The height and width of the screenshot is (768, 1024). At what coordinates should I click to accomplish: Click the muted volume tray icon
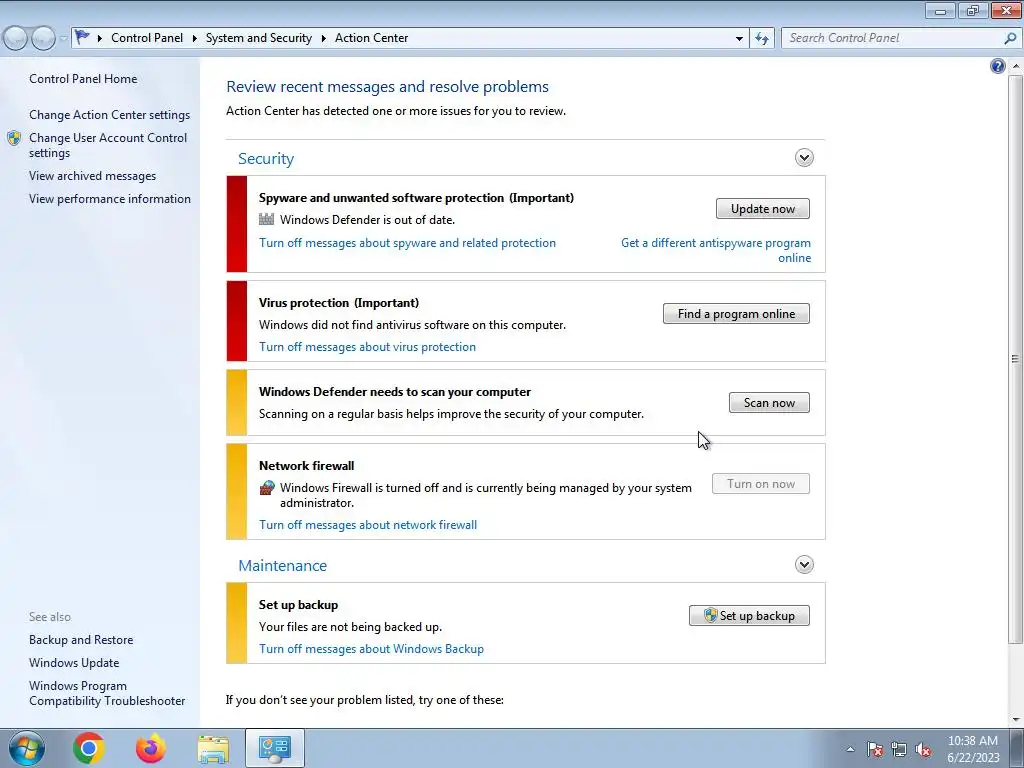pos(923,750)
